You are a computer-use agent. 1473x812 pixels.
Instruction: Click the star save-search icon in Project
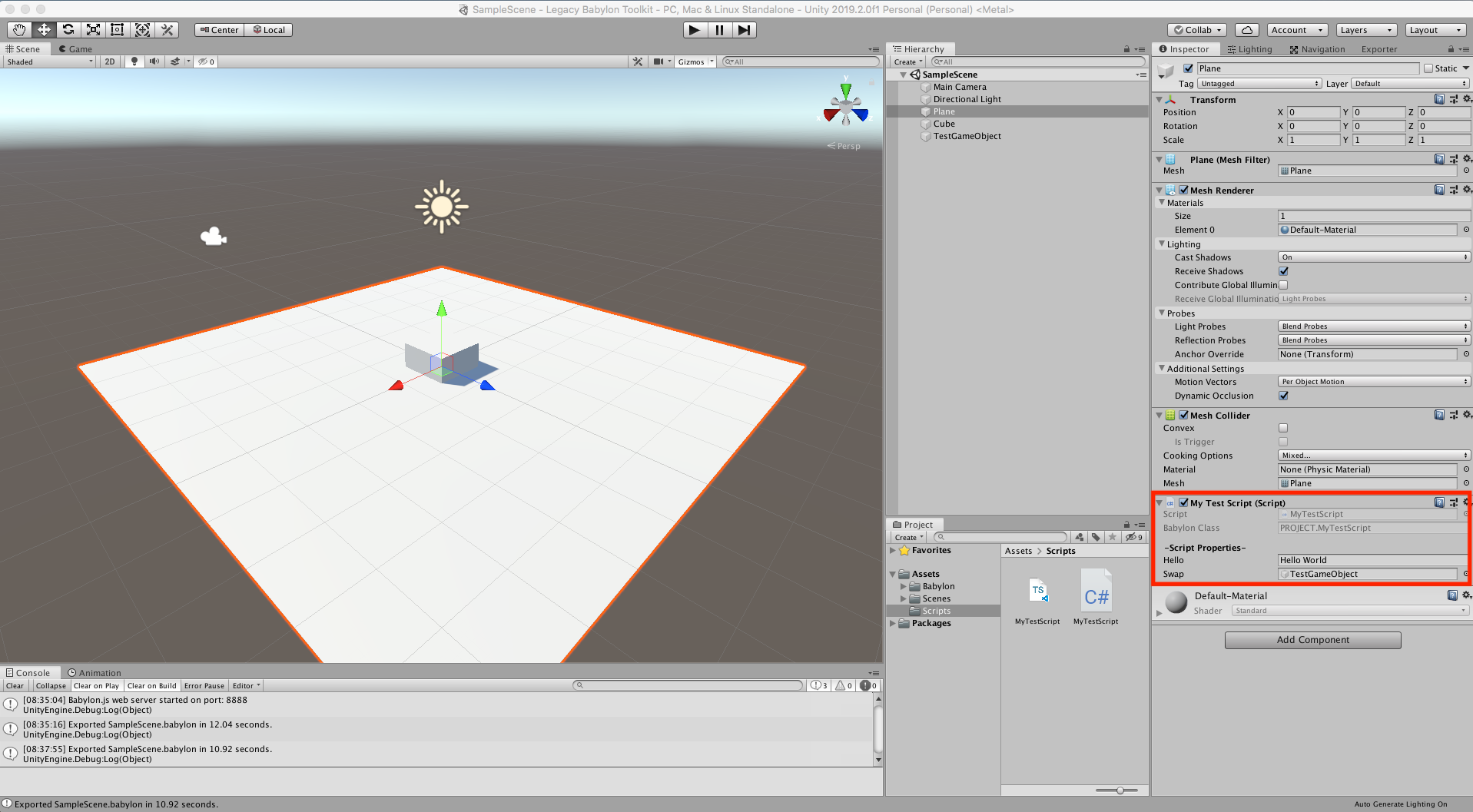point(1112,537)
